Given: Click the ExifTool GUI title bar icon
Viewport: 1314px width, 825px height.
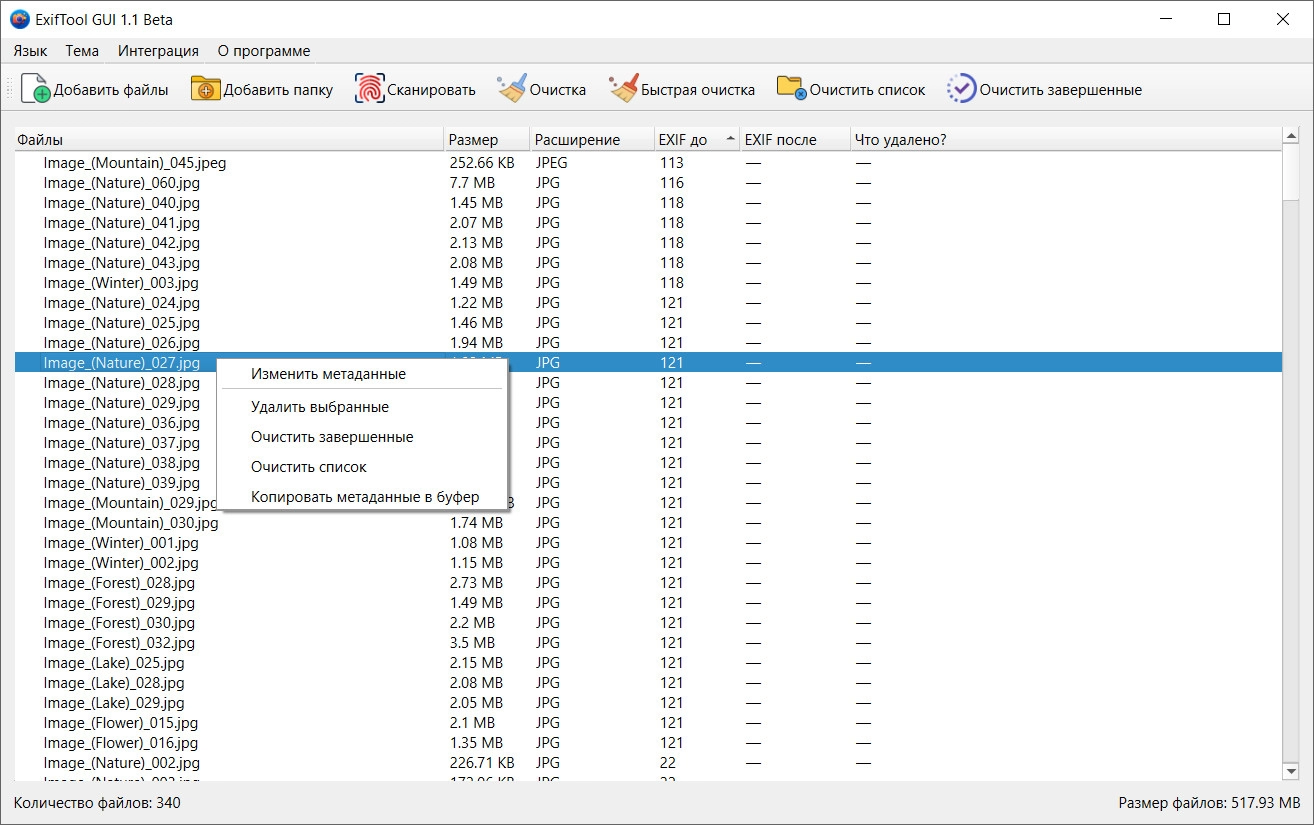Looking at the screenshot, I should (x=19, y=20).
